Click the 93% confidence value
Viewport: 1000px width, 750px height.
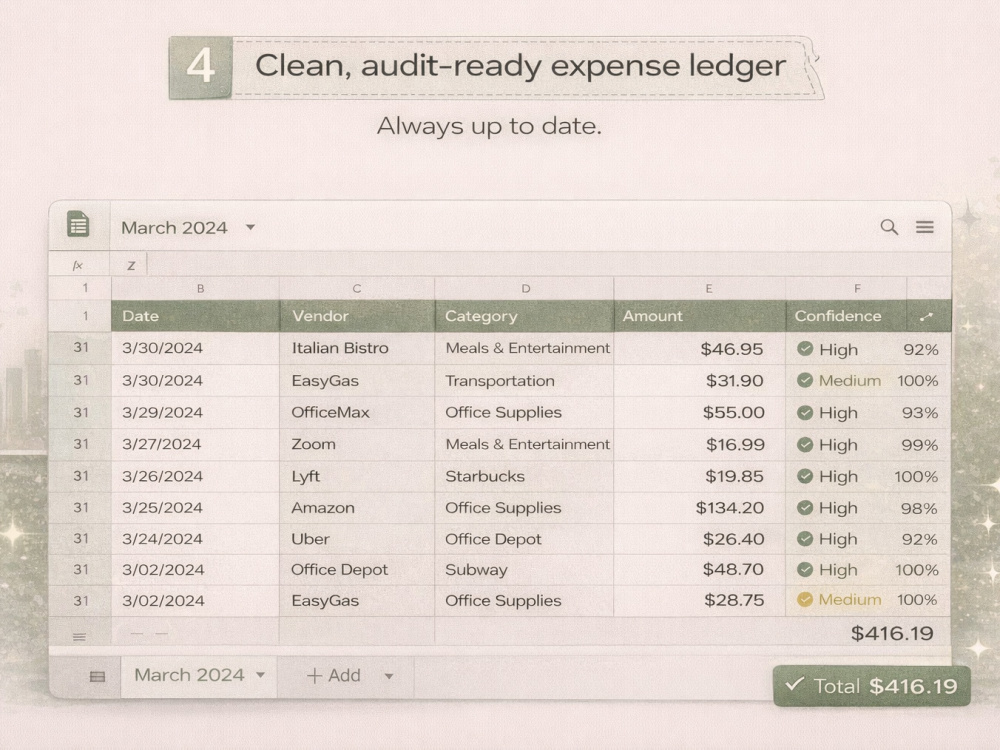click(x=920, y=413)
